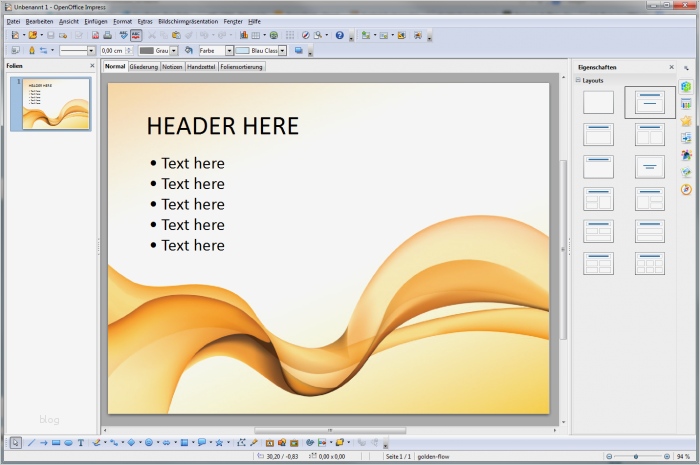Click the Help icon in toolbar
Image resolution: width=700 pixels, height=465 pixels.
(339, 35)
